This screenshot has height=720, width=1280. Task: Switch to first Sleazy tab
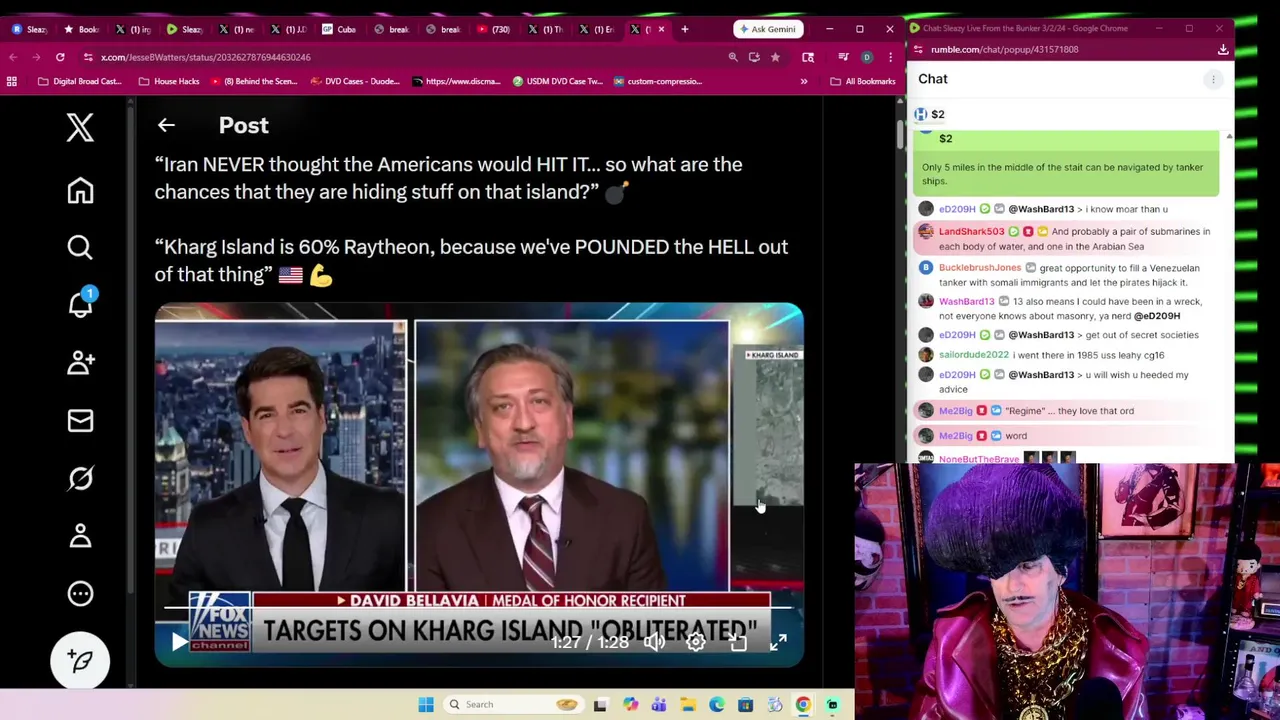point(30,29)
